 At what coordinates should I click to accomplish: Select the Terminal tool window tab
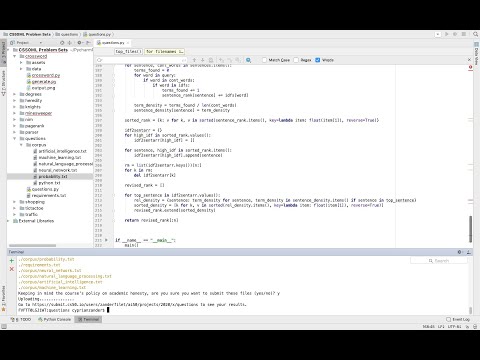coord(88,319)
